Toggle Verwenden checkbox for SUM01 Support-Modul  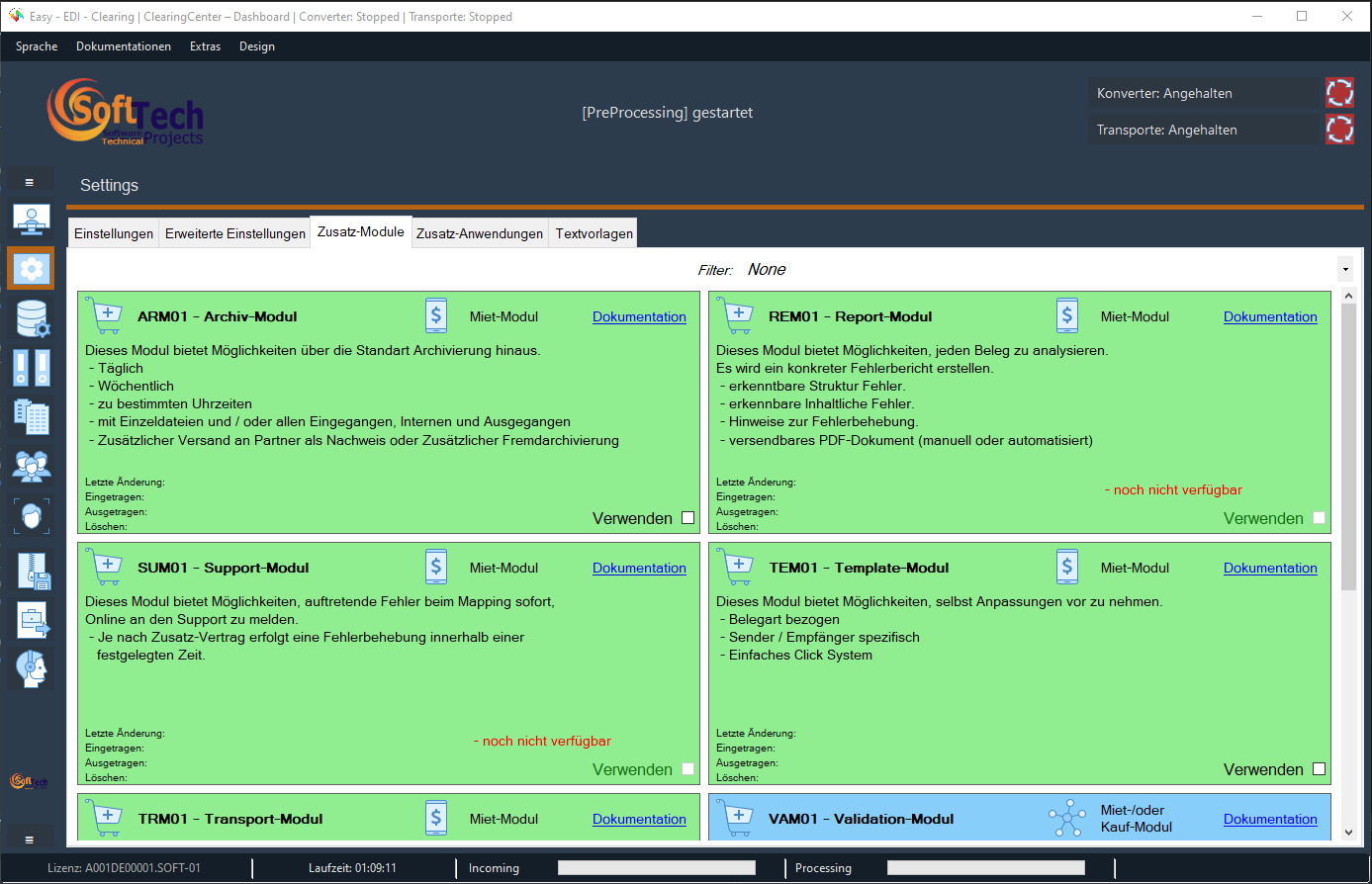(x=687, y=769)
